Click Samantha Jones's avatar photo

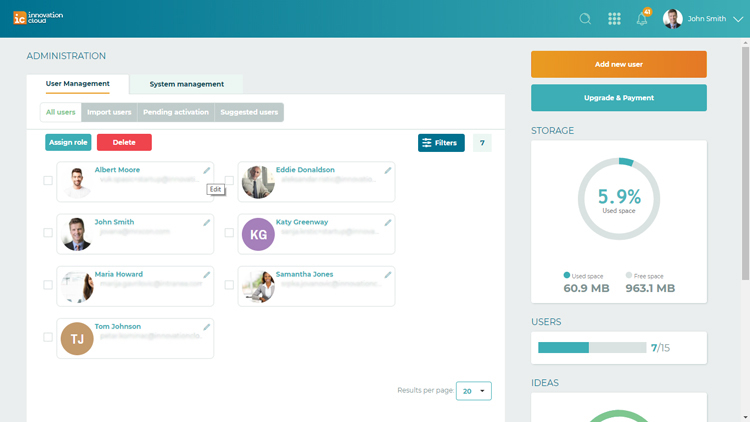[258, 286]
